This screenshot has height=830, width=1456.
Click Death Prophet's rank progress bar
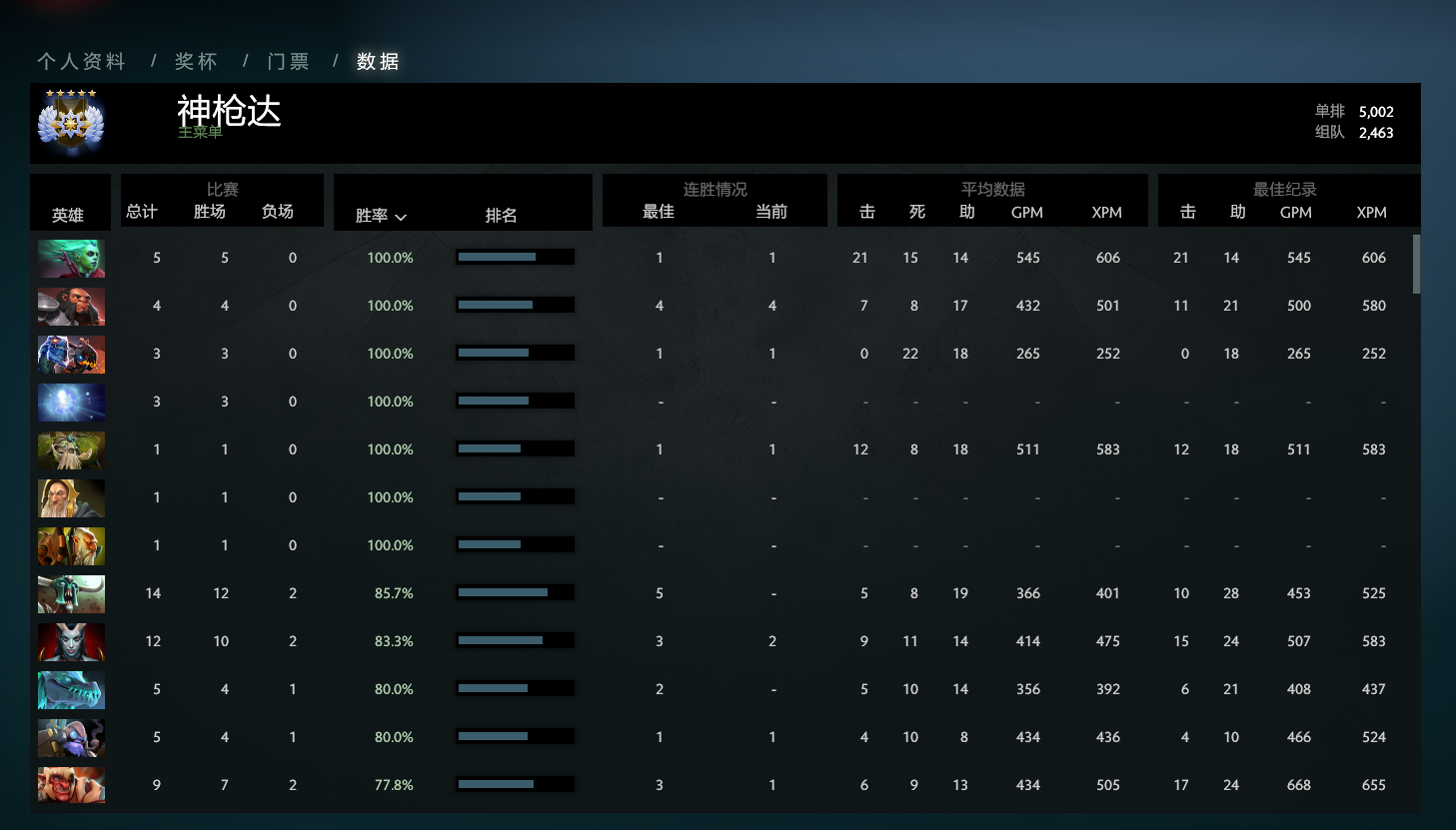(x=515, y=258)
